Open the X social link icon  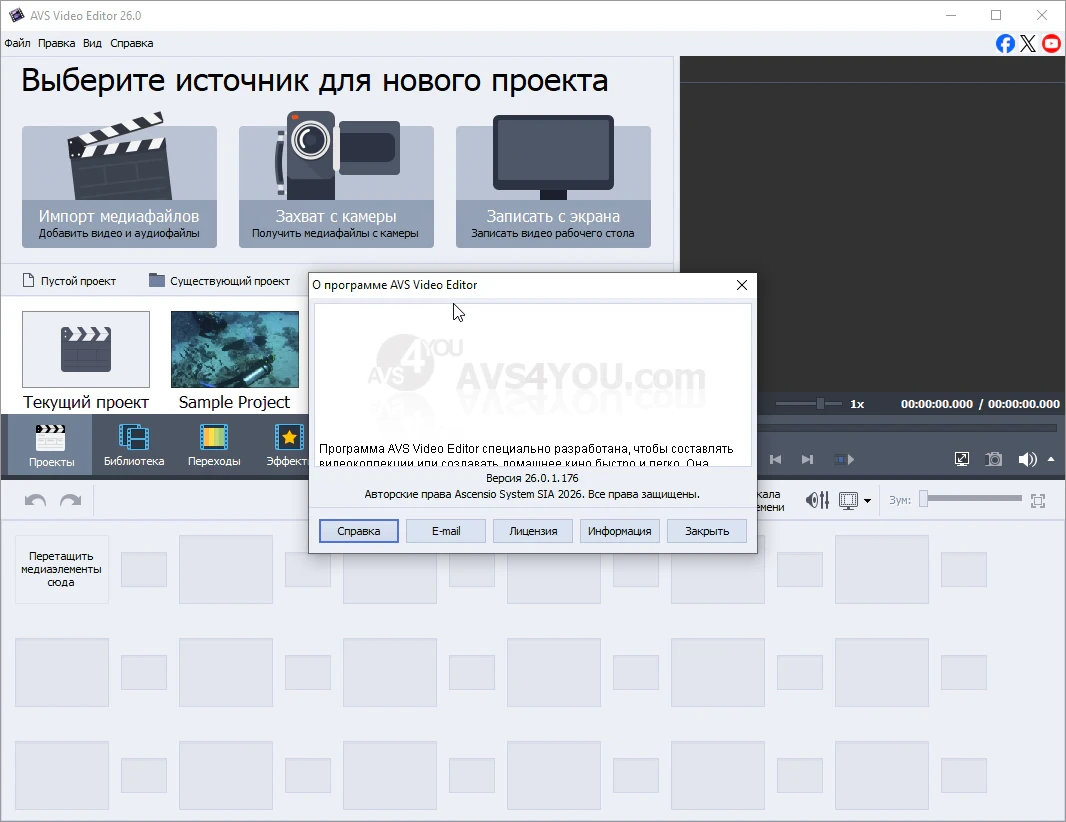1028,44
